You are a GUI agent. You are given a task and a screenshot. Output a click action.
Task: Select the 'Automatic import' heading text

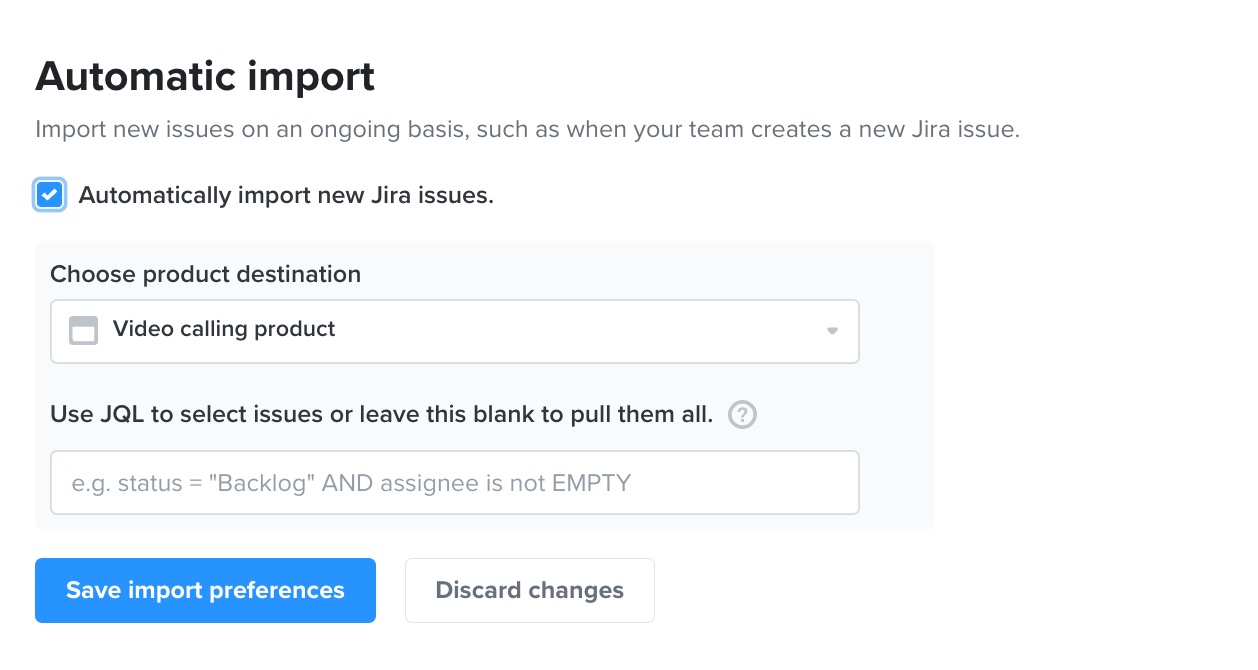point(205,77)
